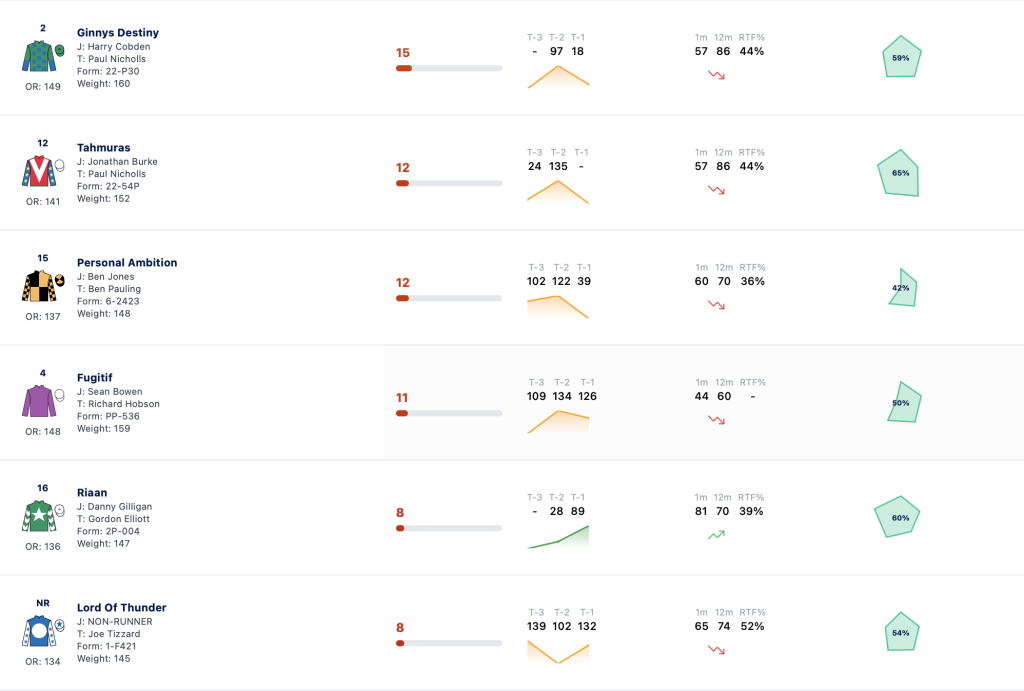Screen dimensions: 1024x691
Task: Open the Lord Of Thunder horse link
Action: (x=121, y=607)
